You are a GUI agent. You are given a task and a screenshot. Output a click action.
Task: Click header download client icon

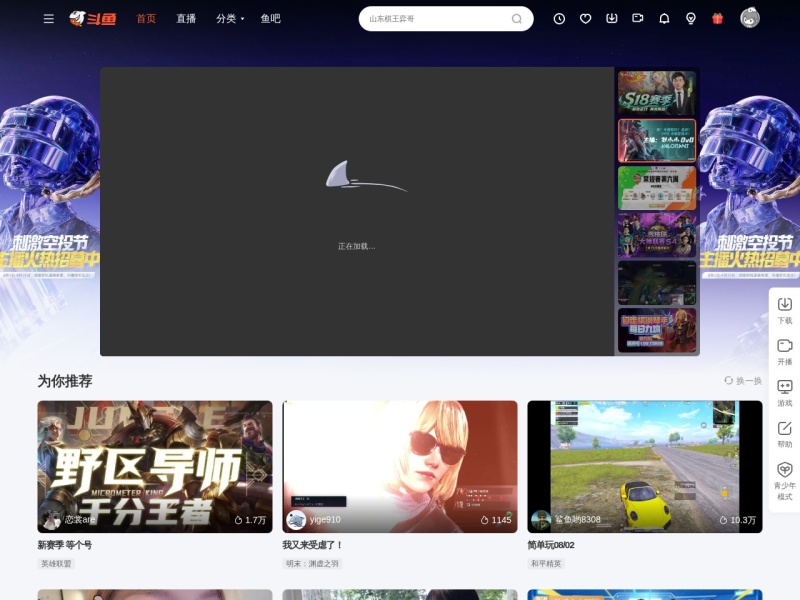coord(612,19)
